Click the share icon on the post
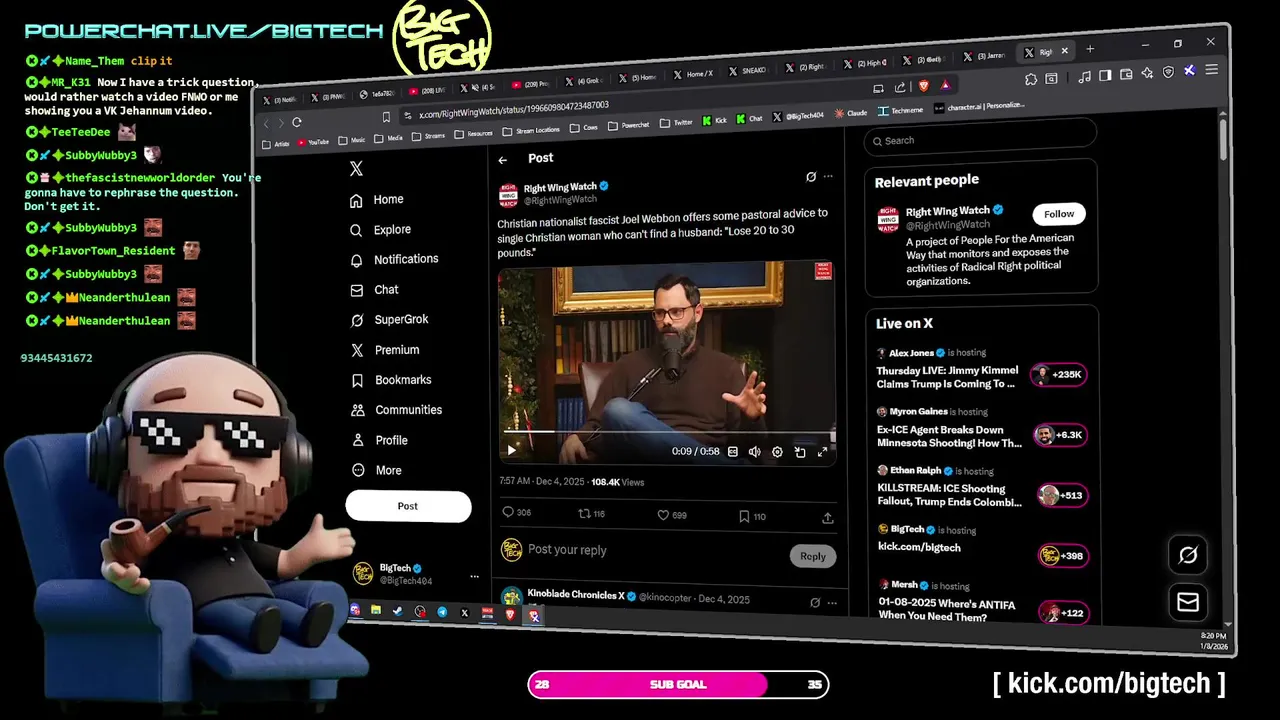1280x720 pixels. coord(828,518)
